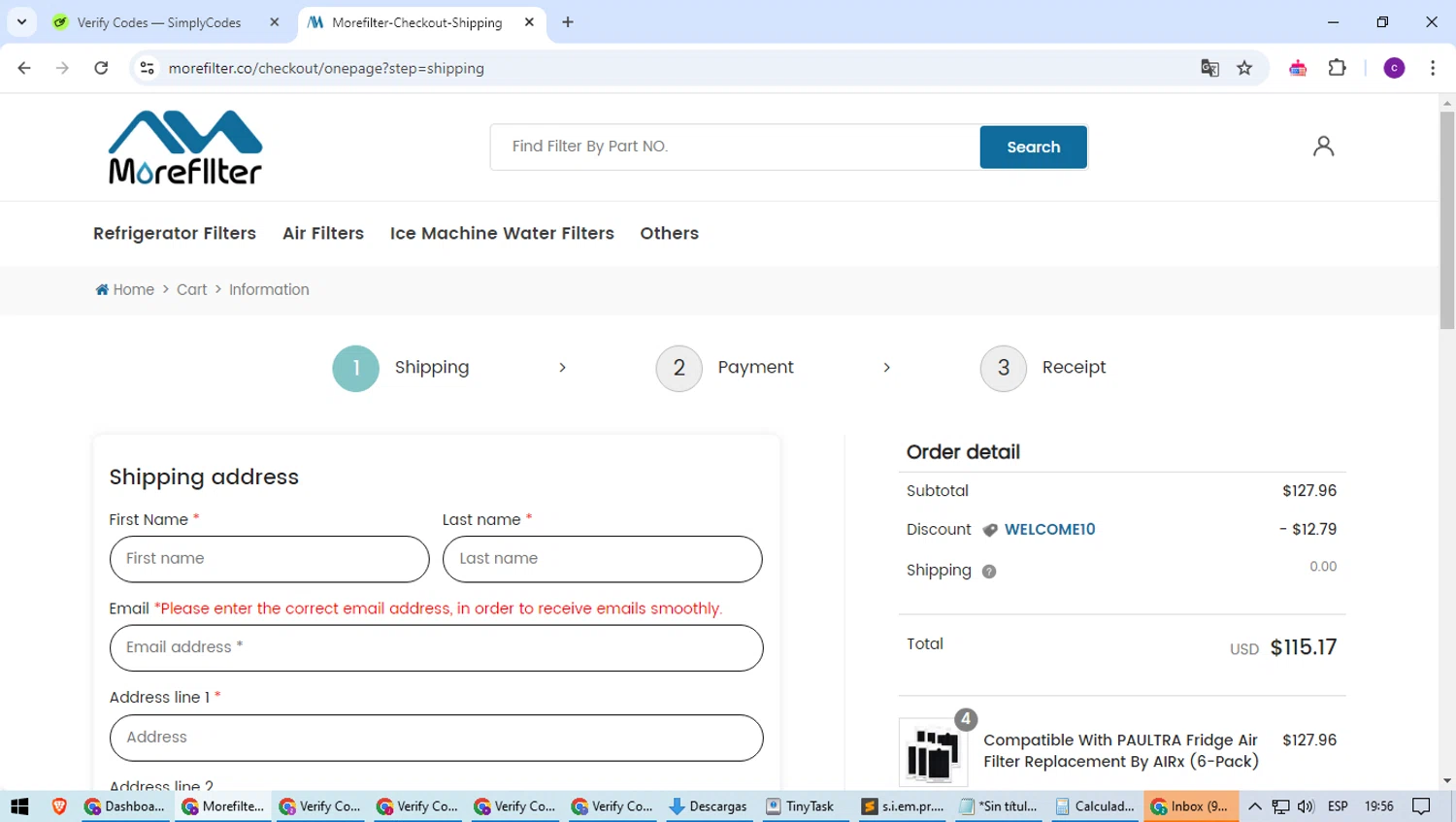Launch Brave browser from taskbar
Screen dimensions: 1456x822
tap(59, 806)
